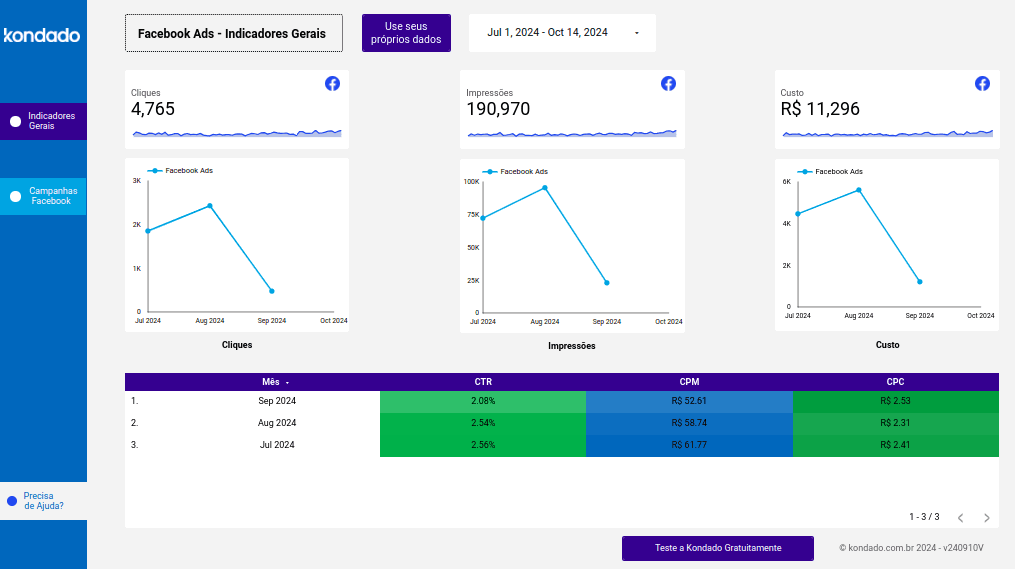This screenshot has width=1015, height=569.
Task: Click Facebook icon on Impressões card
Action: tap(668, 84)
